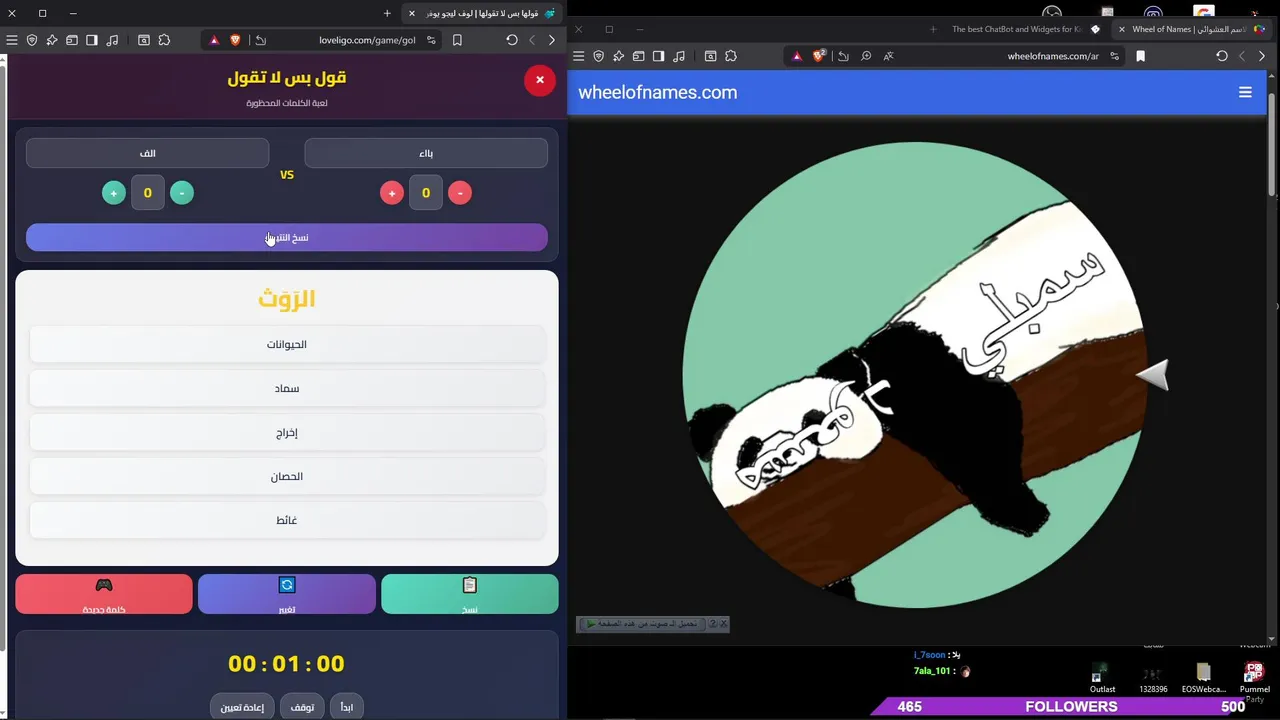Open a new tab in the loveligo window
This screenshot has width=1280, height=720.
pyautogui.click(x=387, y=13)
